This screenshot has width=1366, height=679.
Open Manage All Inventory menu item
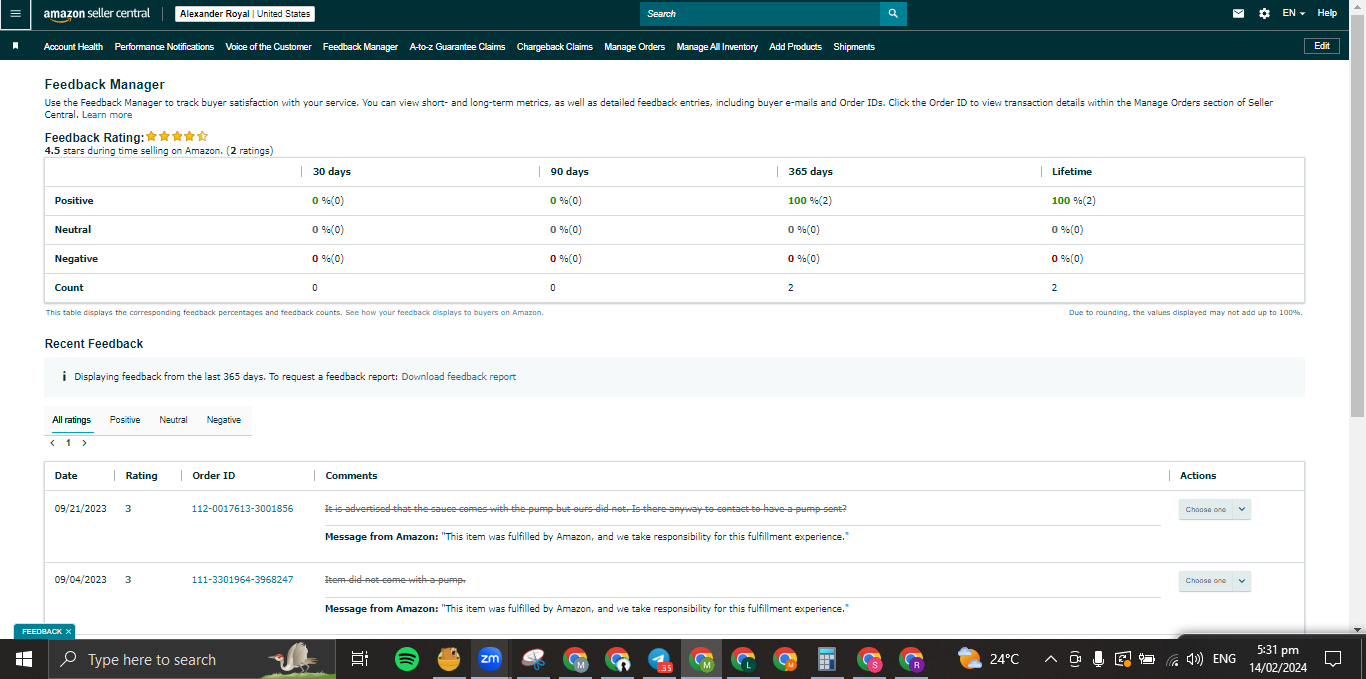(x=717, y=46)
